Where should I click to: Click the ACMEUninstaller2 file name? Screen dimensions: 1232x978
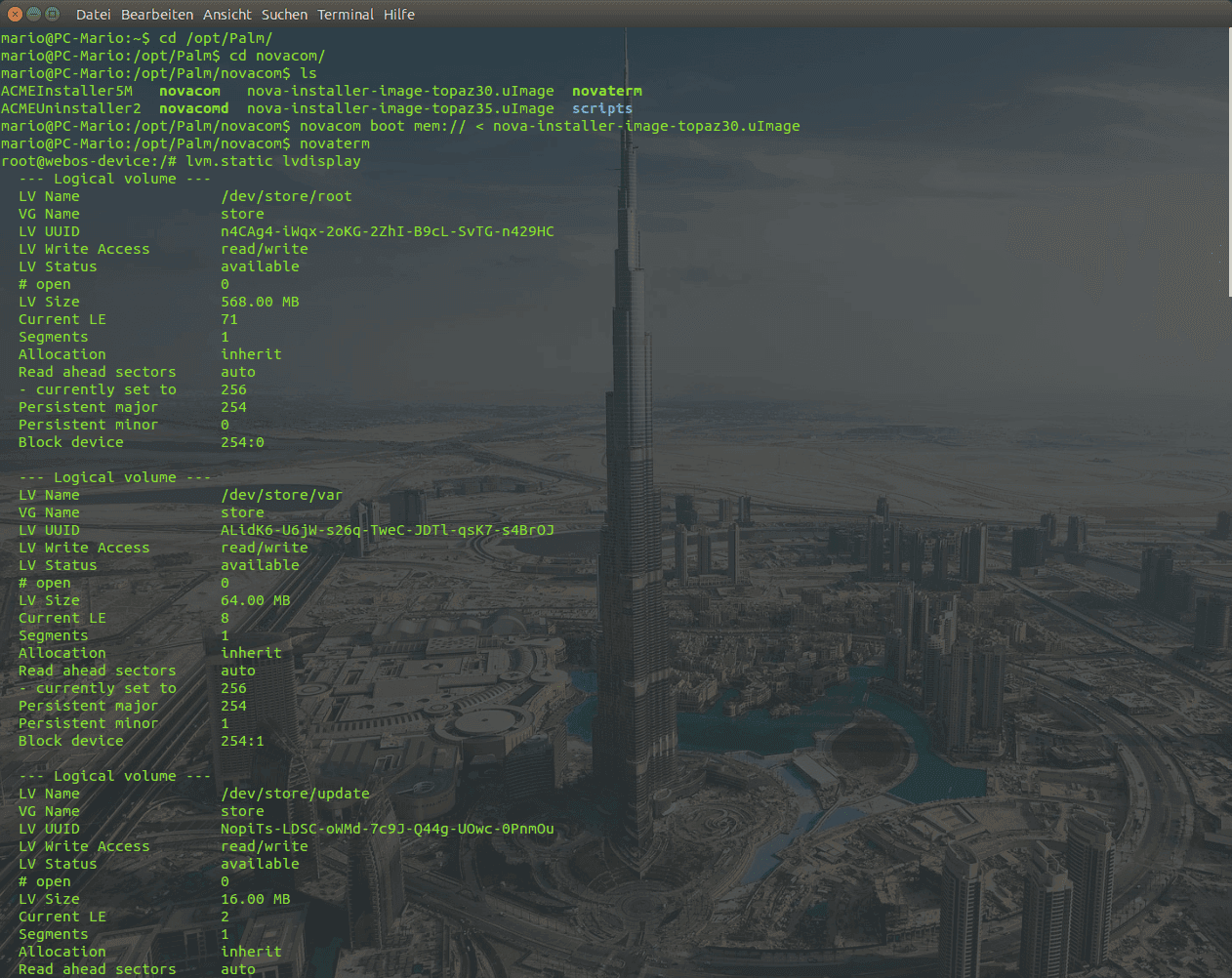71,108
